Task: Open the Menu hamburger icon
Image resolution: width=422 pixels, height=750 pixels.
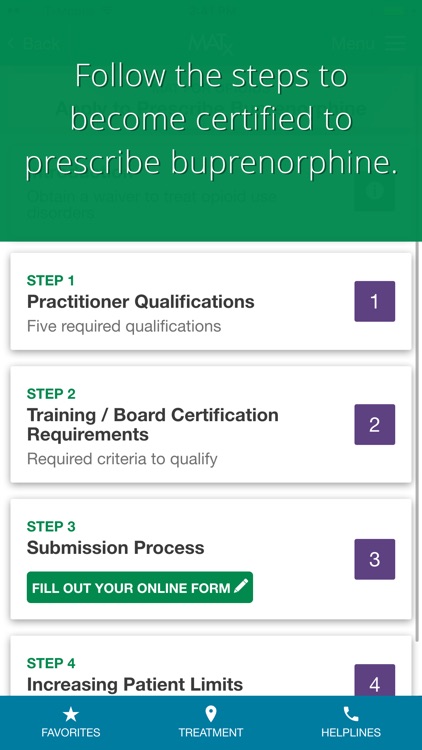Action: click(395, 44)
